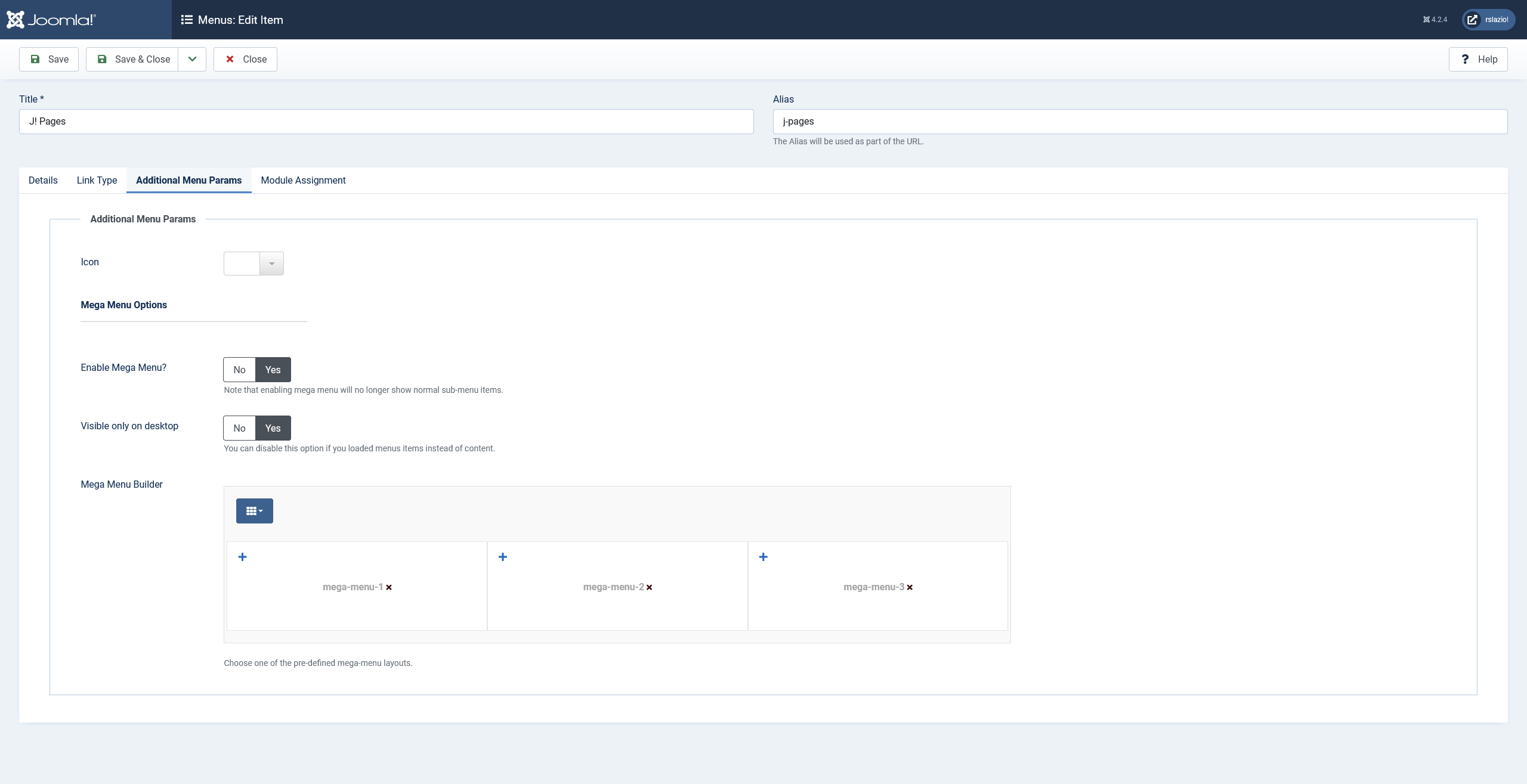This screenshot has height=784, width=1527.
Task: Expand the Save & Close dropdown arrow
Action: tap(192, 59)
